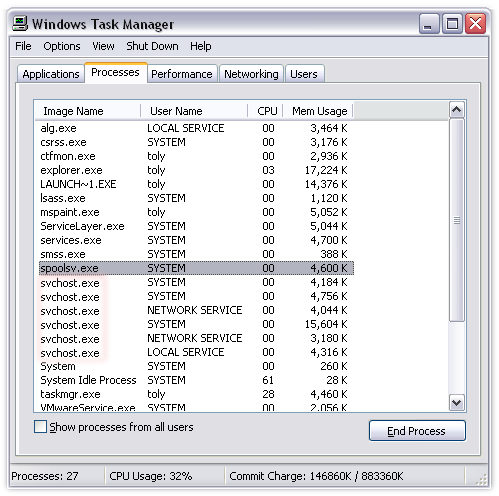Click the scrollbar down arrow

456,402
